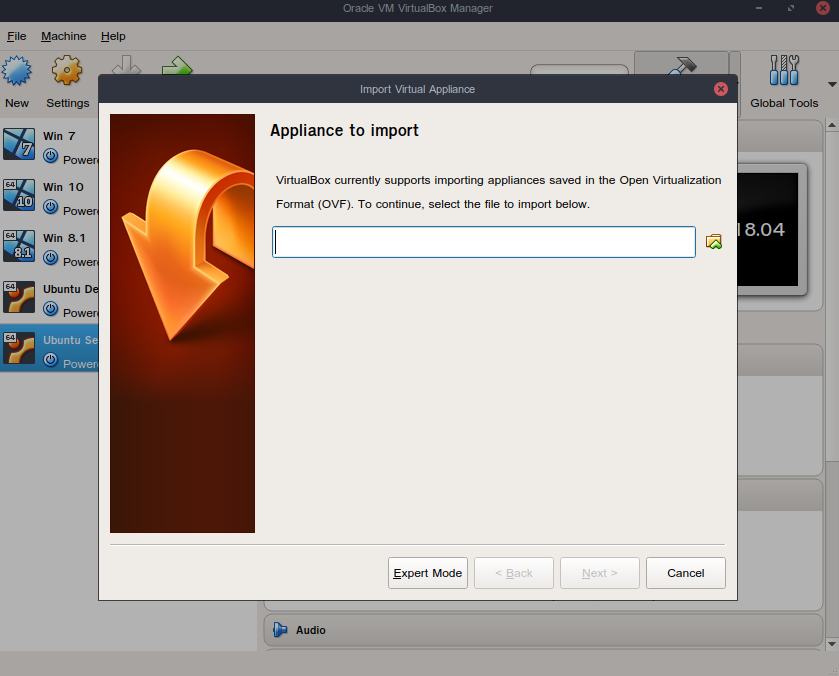Click the gray Discard arrow in the toolbar

click(x=126, y=65)
